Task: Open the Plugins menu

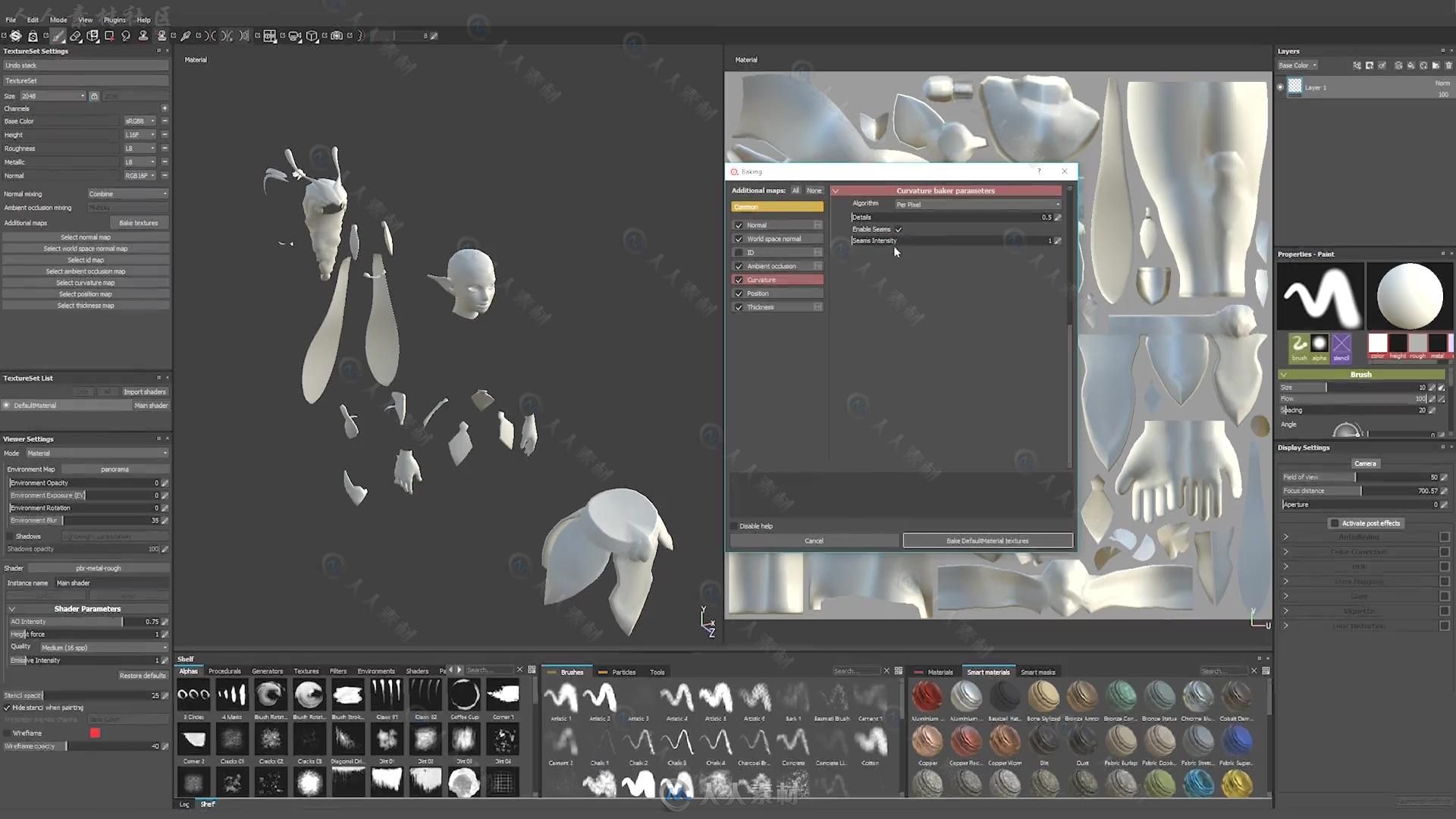Action: pyautogui.click(x=115, y=20)
